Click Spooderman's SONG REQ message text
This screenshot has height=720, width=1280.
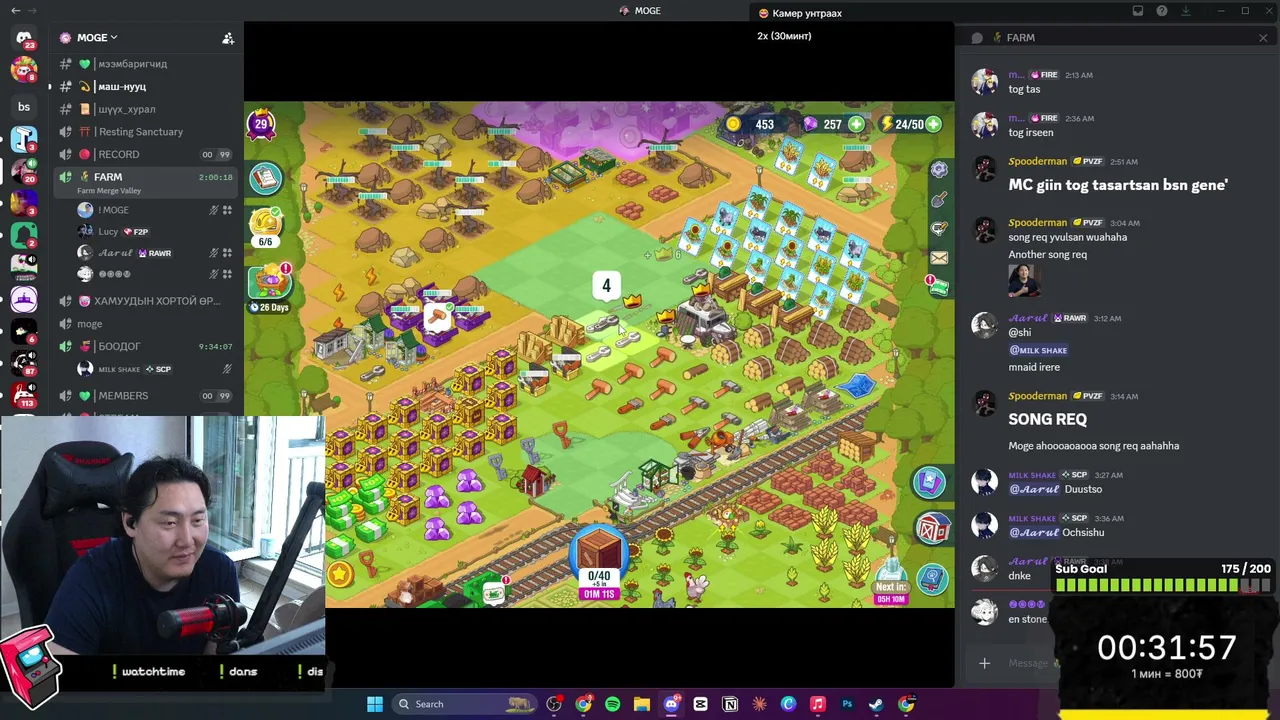[x=1047, y=420]
